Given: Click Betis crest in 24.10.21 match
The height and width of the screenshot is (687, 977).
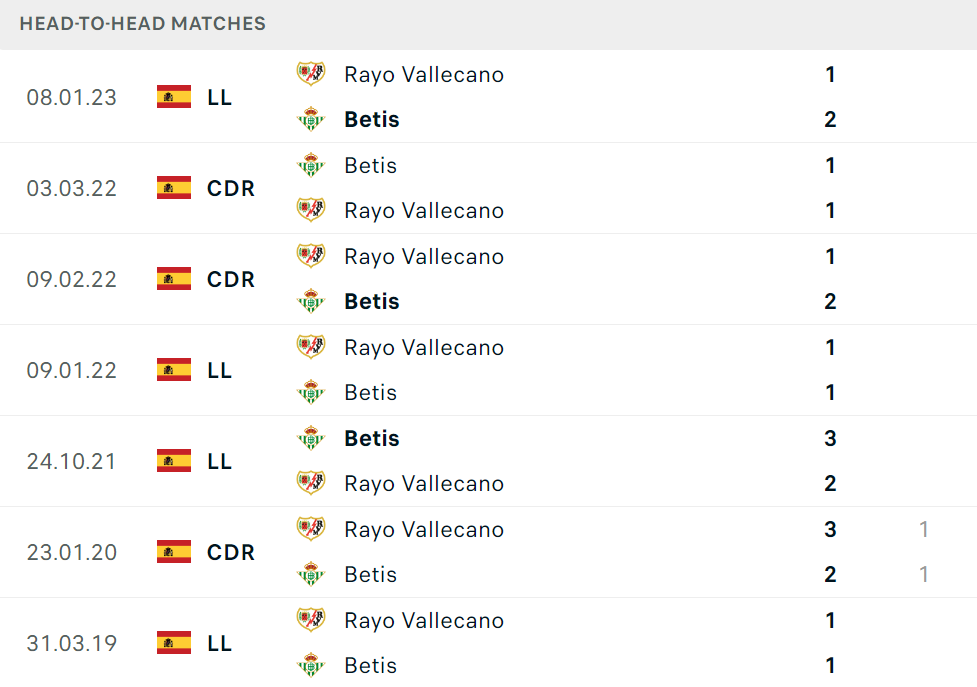Looking at the screenshot, I should (310, 438).
